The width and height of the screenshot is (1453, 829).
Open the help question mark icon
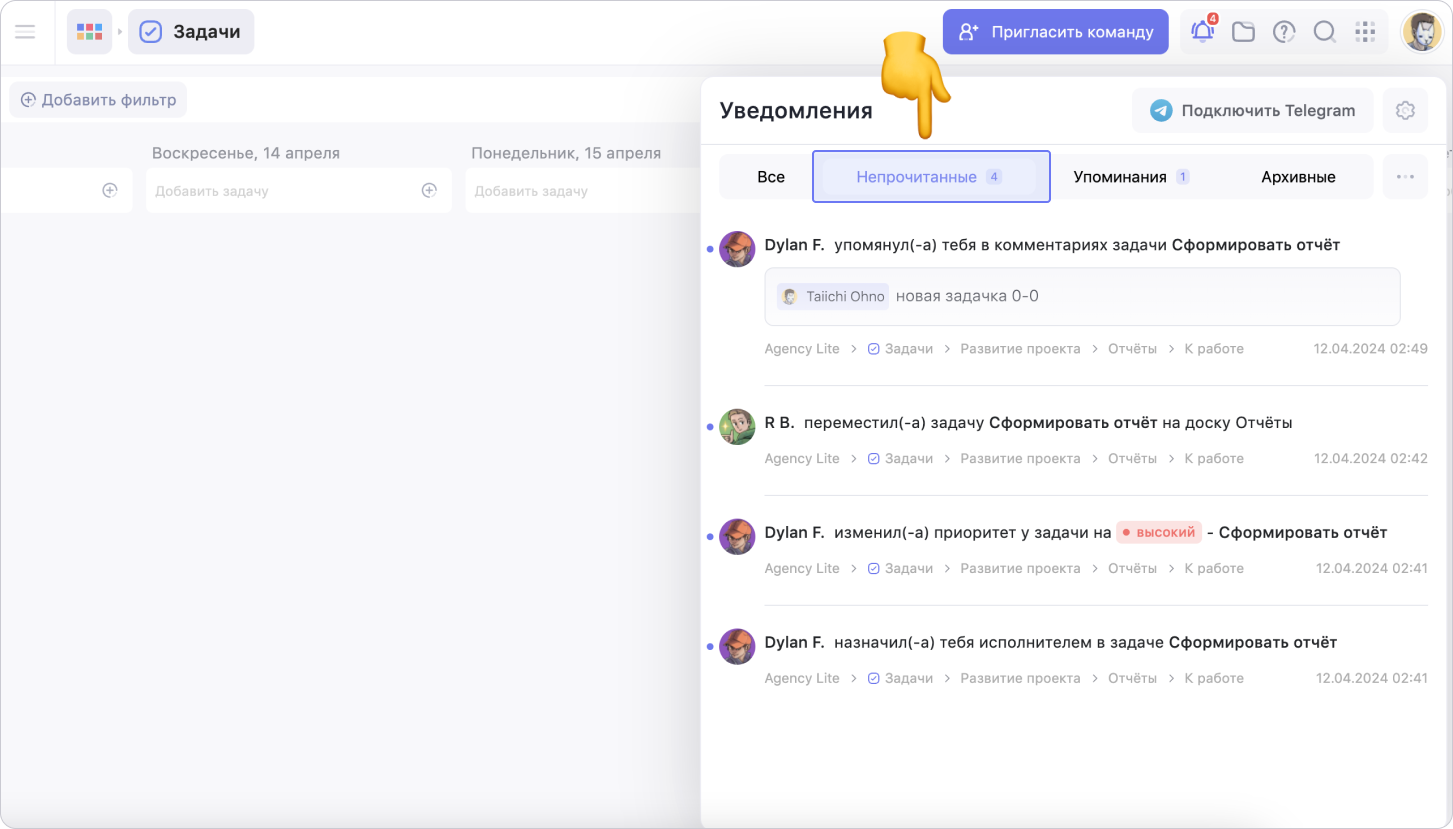click(1284, 32)
